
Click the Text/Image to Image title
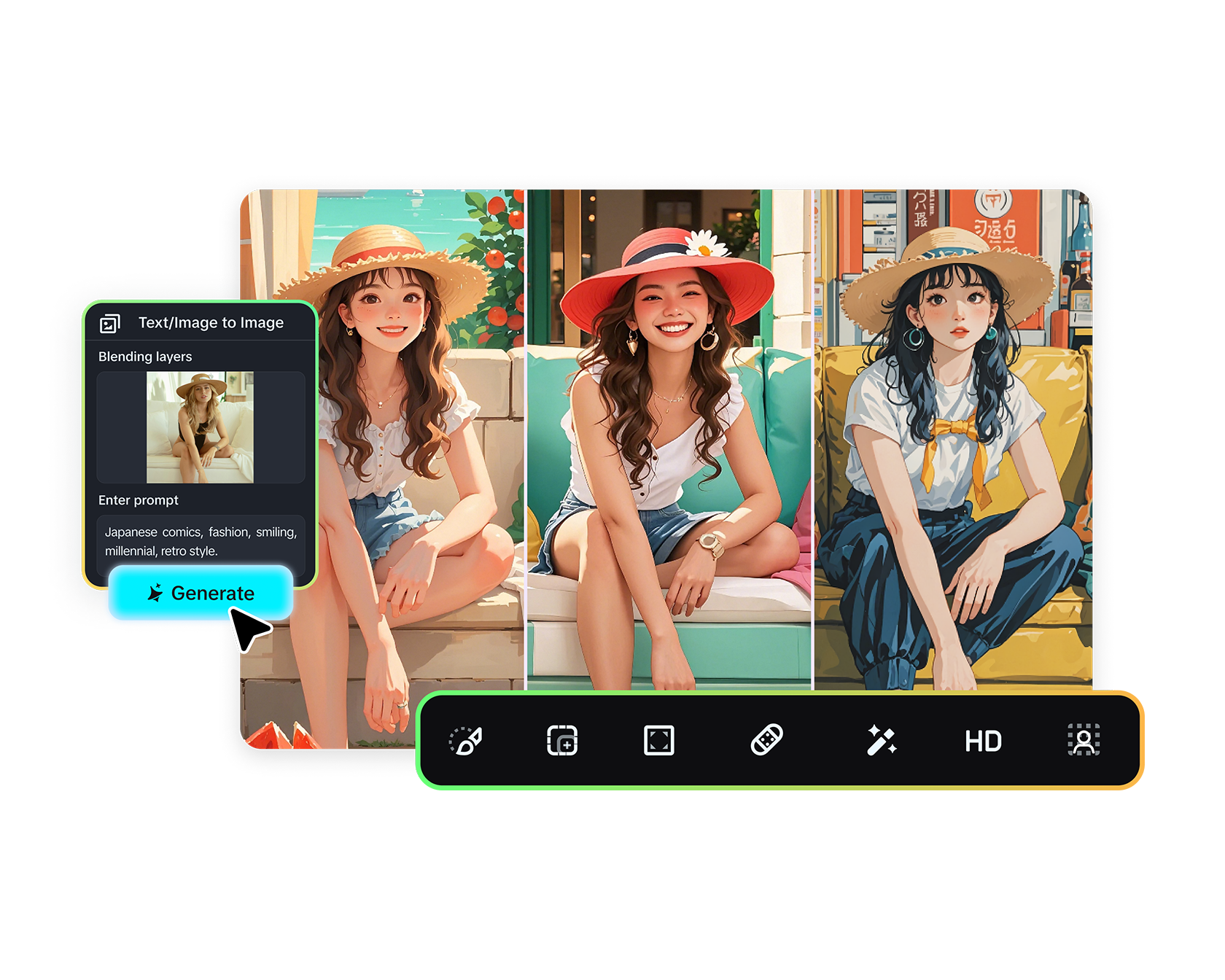point(211,323)
